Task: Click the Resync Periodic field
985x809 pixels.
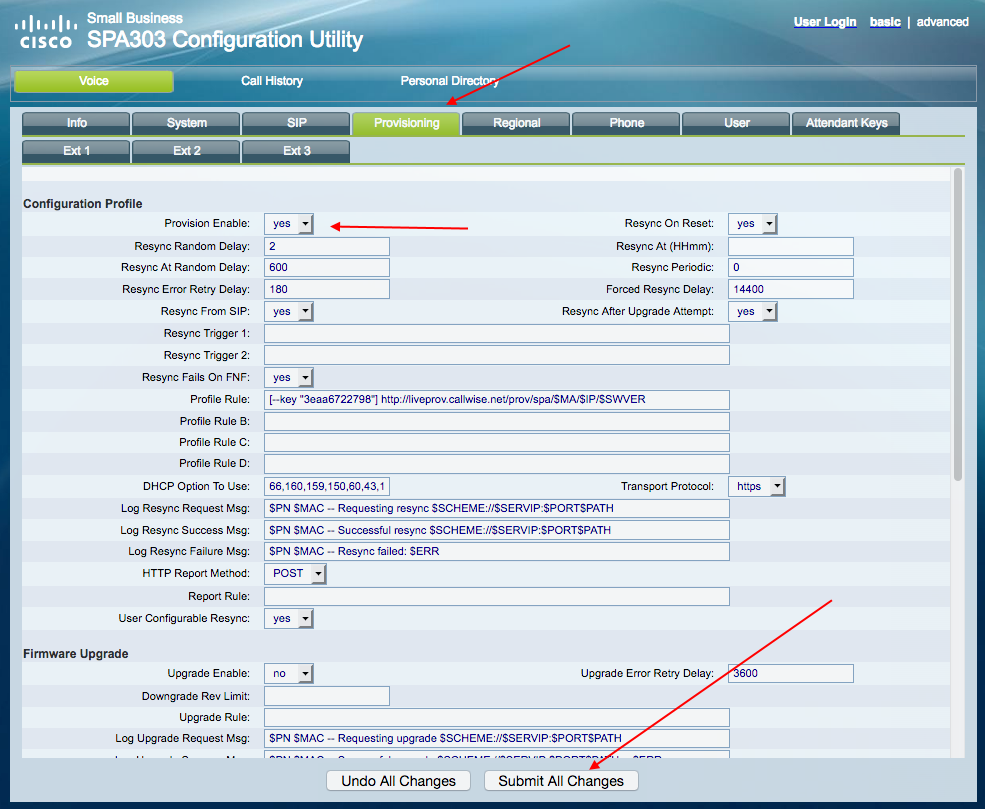Action: tap(790, 268)
